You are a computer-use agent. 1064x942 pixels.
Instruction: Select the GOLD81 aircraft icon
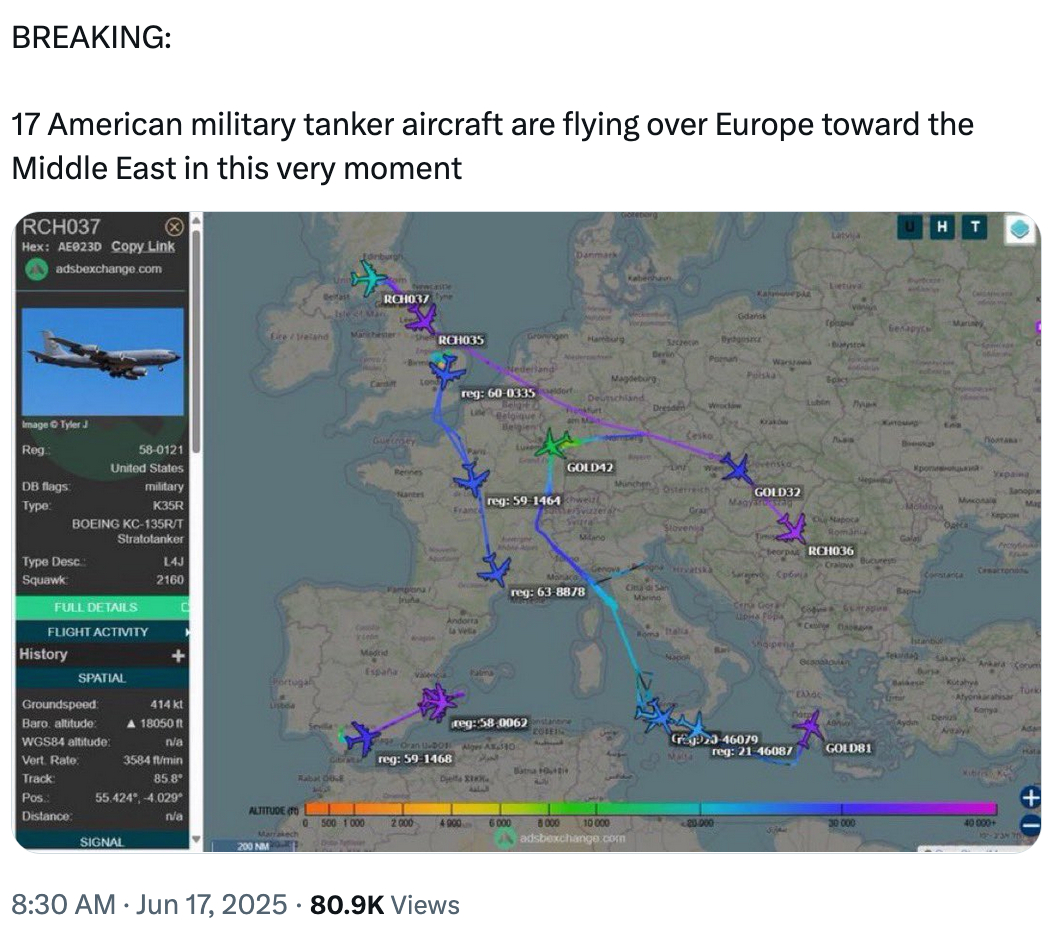pyautogui.click(x=808, y=727)
